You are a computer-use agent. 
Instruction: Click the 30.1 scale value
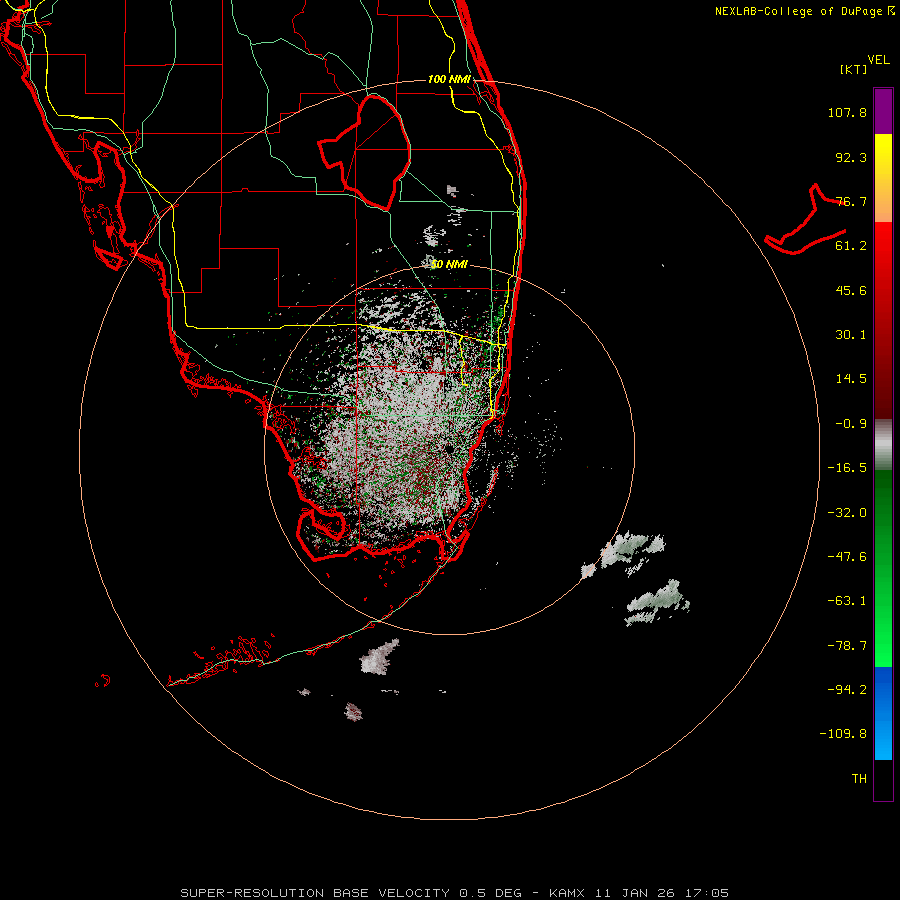click(851, 335)
